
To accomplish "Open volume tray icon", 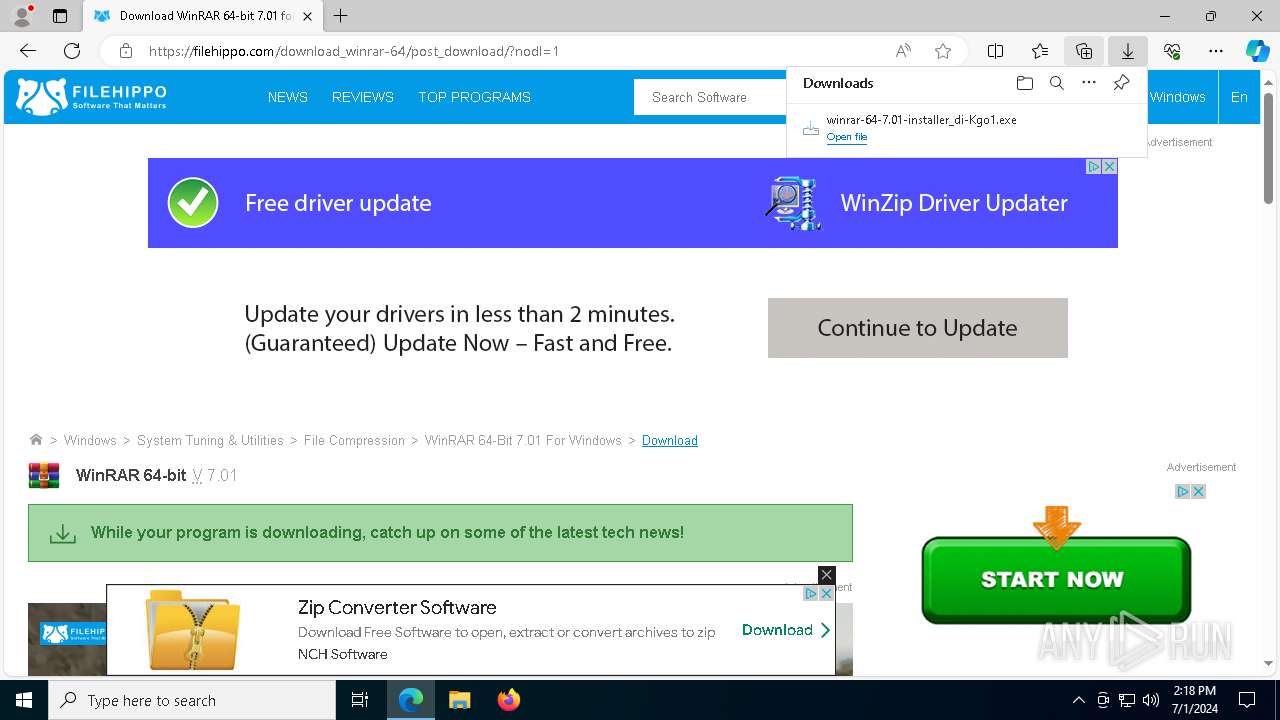I will click(1151, 700).
